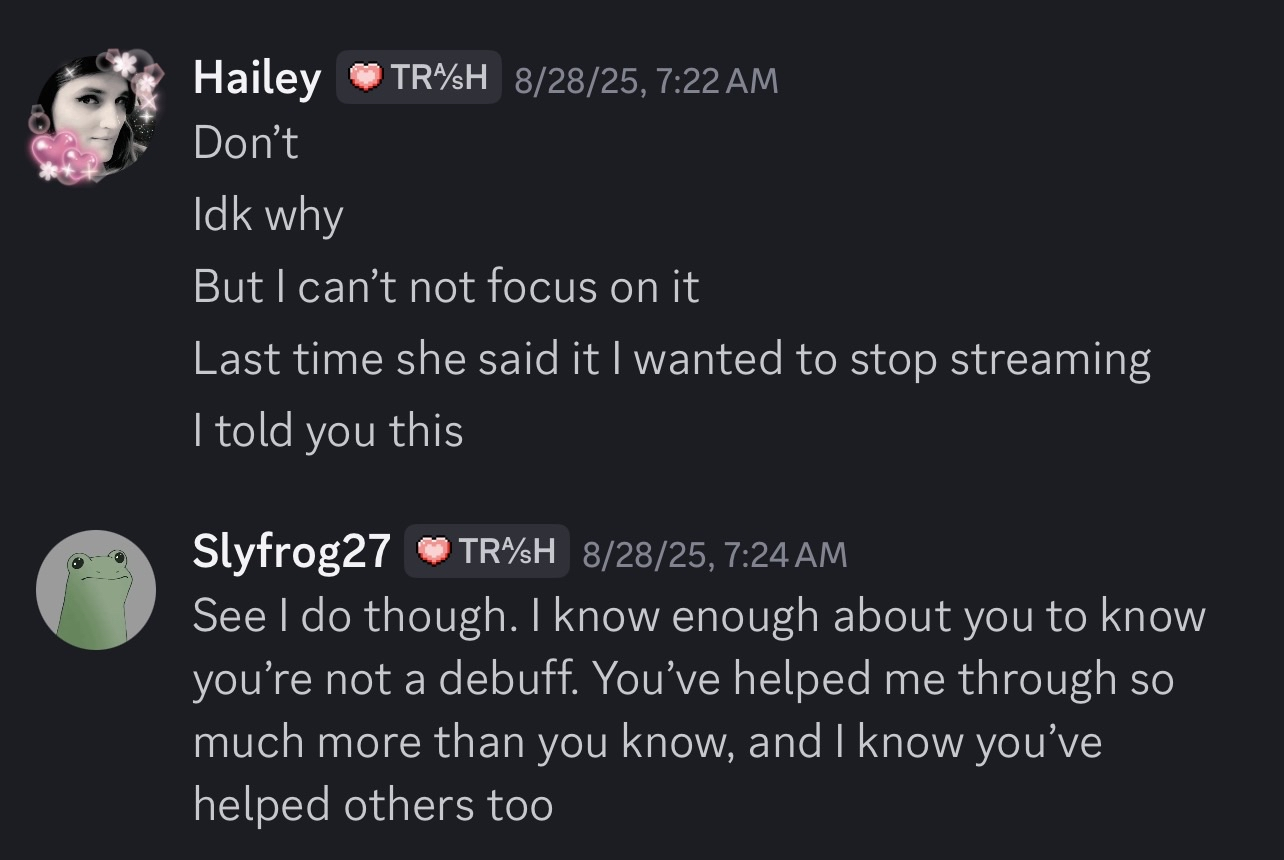The image size is (1284, 860).
Task: Open the Hailey username profile
Action: coord(257,78)
